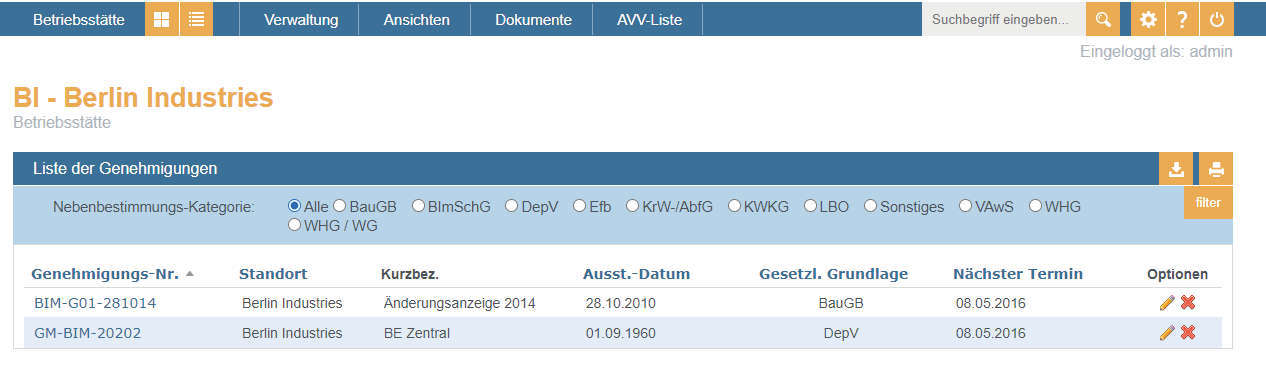The height and width of the screenshot is (372, 1266).
Task: Select the WHG category radio button
Action: (x=1036, y=206)
